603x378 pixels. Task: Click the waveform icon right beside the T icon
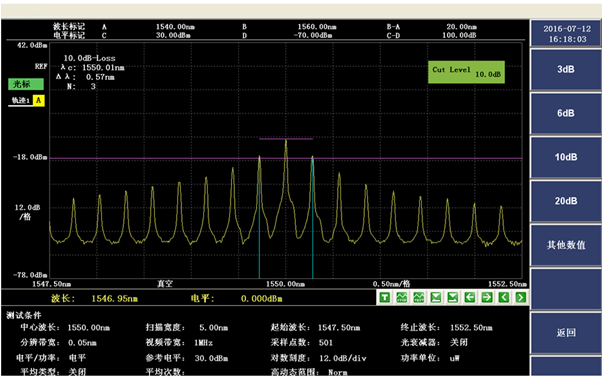(401, 297)
